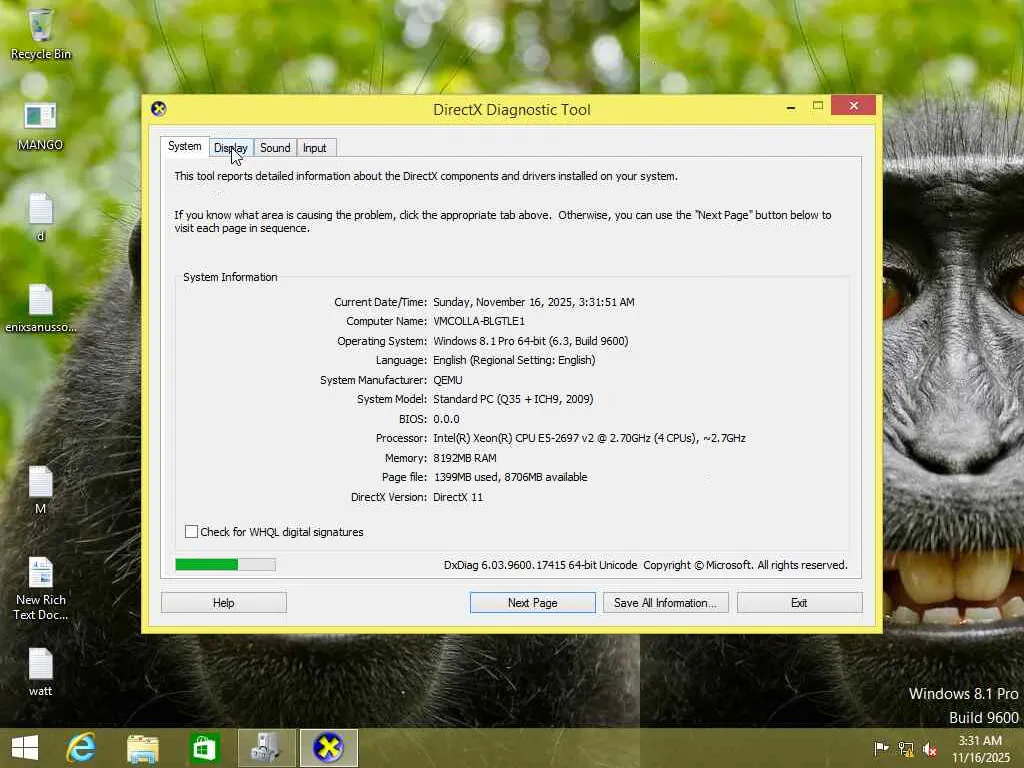Click the Language value English text
The image size is (1024, 768).
tap(514, 360)
